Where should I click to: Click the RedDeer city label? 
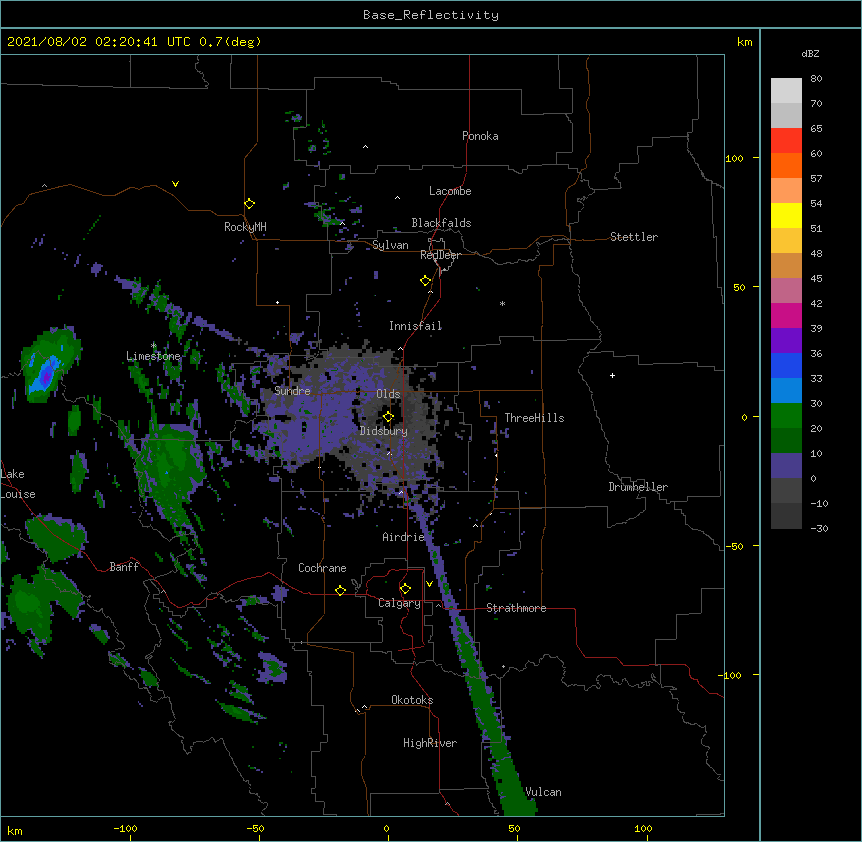(x=440, y=255)
